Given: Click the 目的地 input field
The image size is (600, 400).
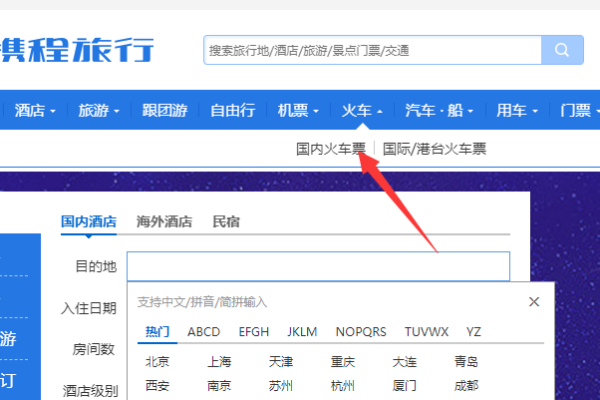Looking at the screenshot, I should [317, 266].
